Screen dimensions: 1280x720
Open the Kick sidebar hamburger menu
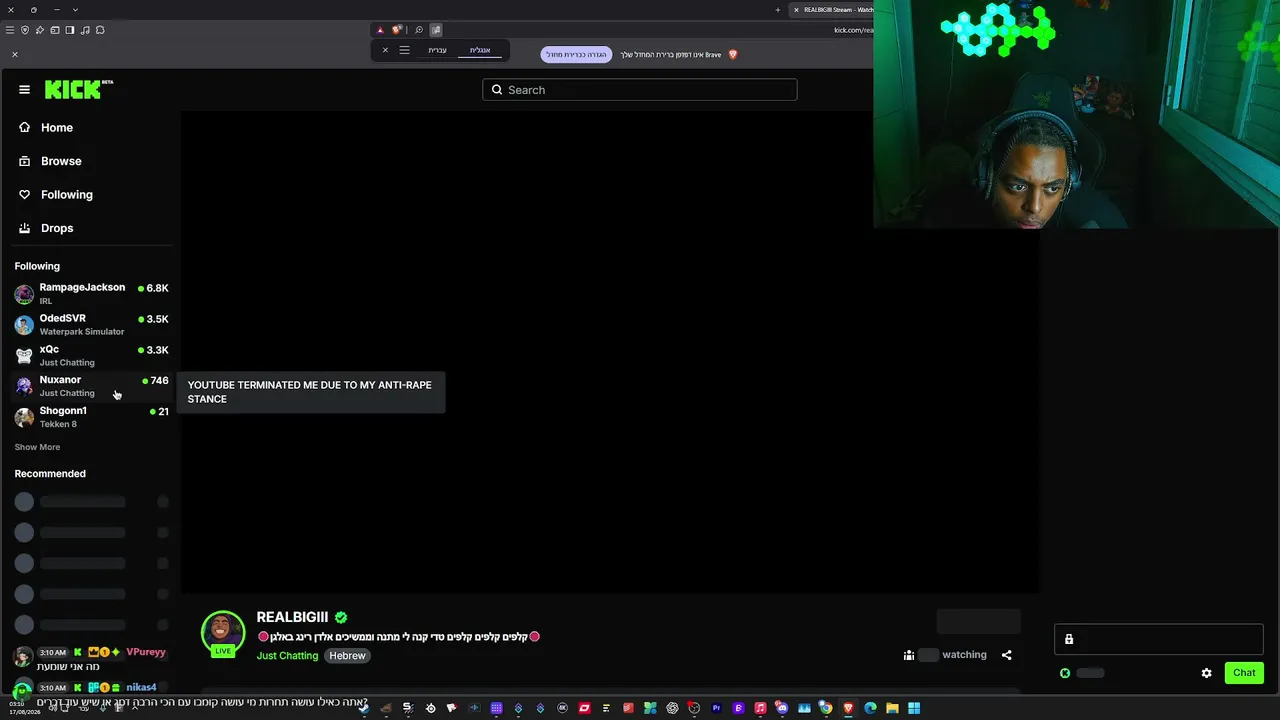(24, 89)
